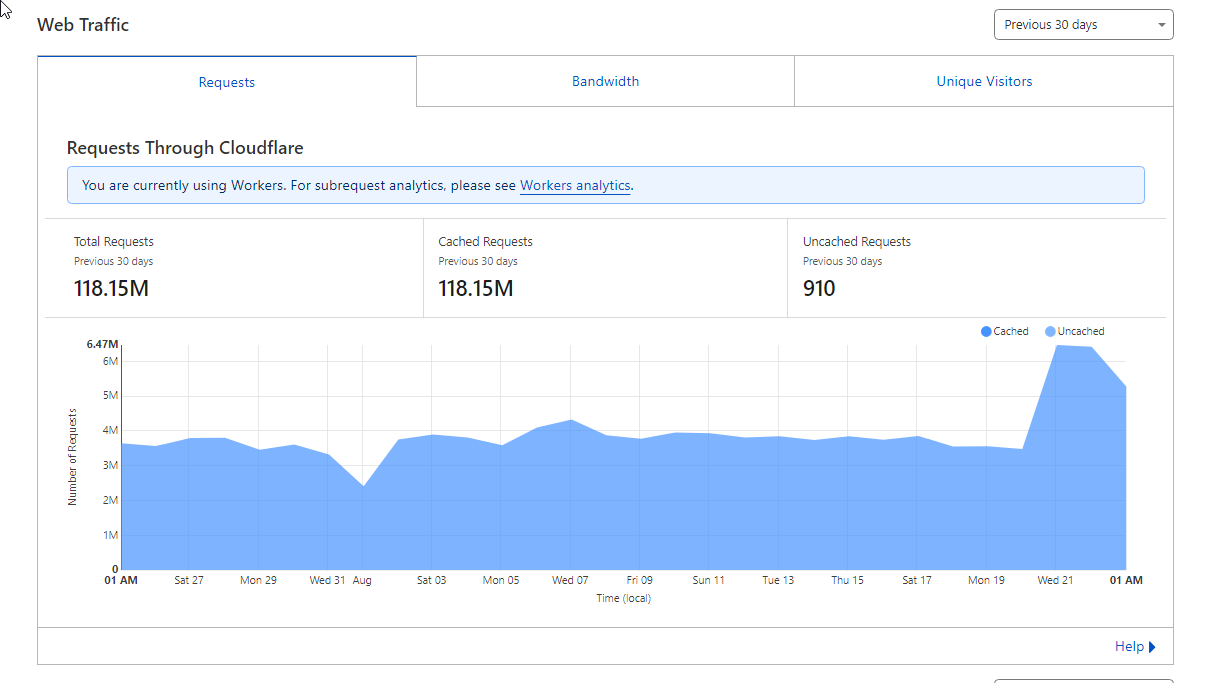Open the Bandwidth tab

point(605,81)
